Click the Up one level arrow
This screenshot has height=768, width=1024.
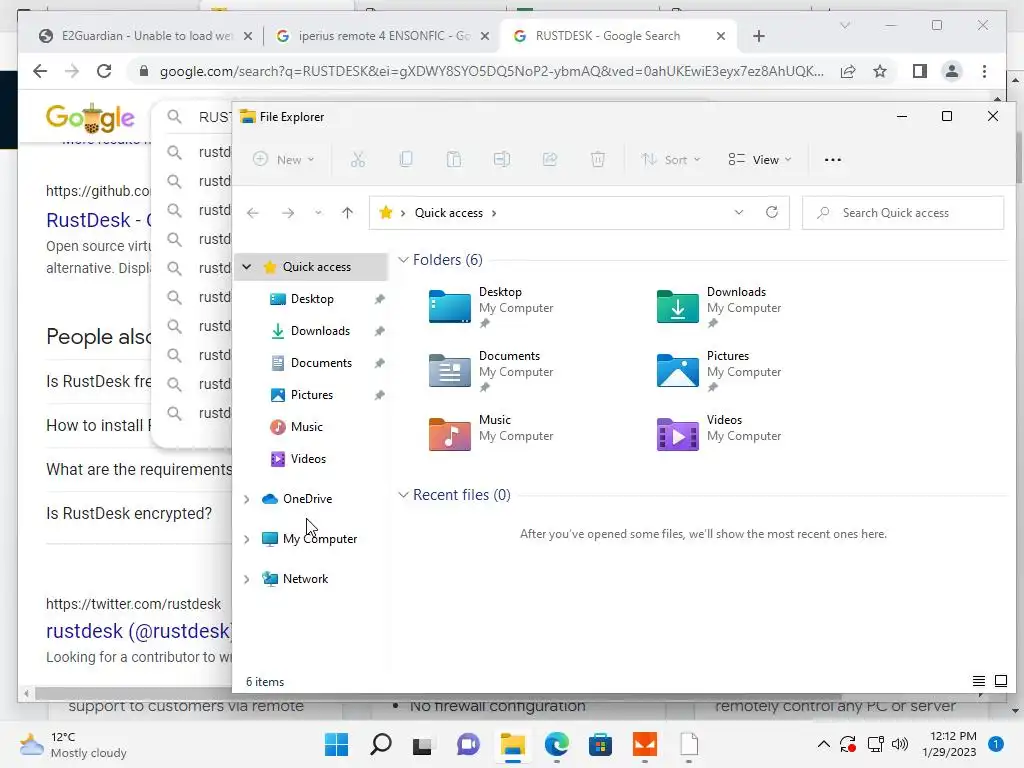coord(347,213)
